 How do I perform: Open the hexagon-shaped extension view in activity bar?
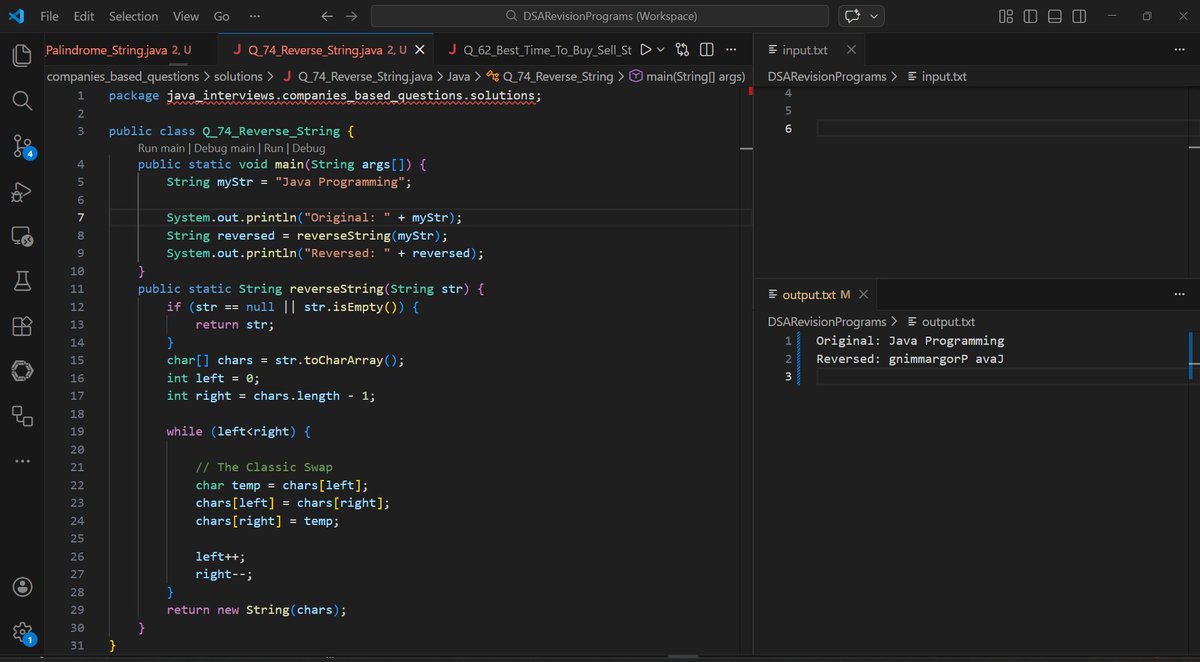(22, 371)
